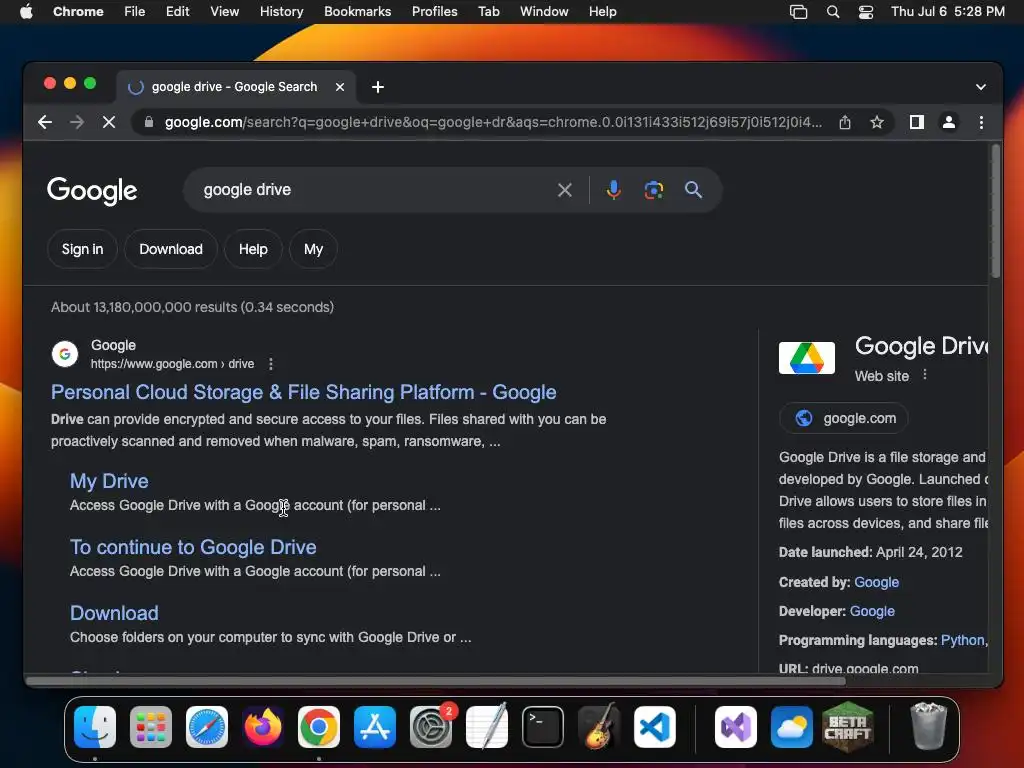Stop loading the page
This screenshot has height=768, width=1024.
(x=109, y=122)
